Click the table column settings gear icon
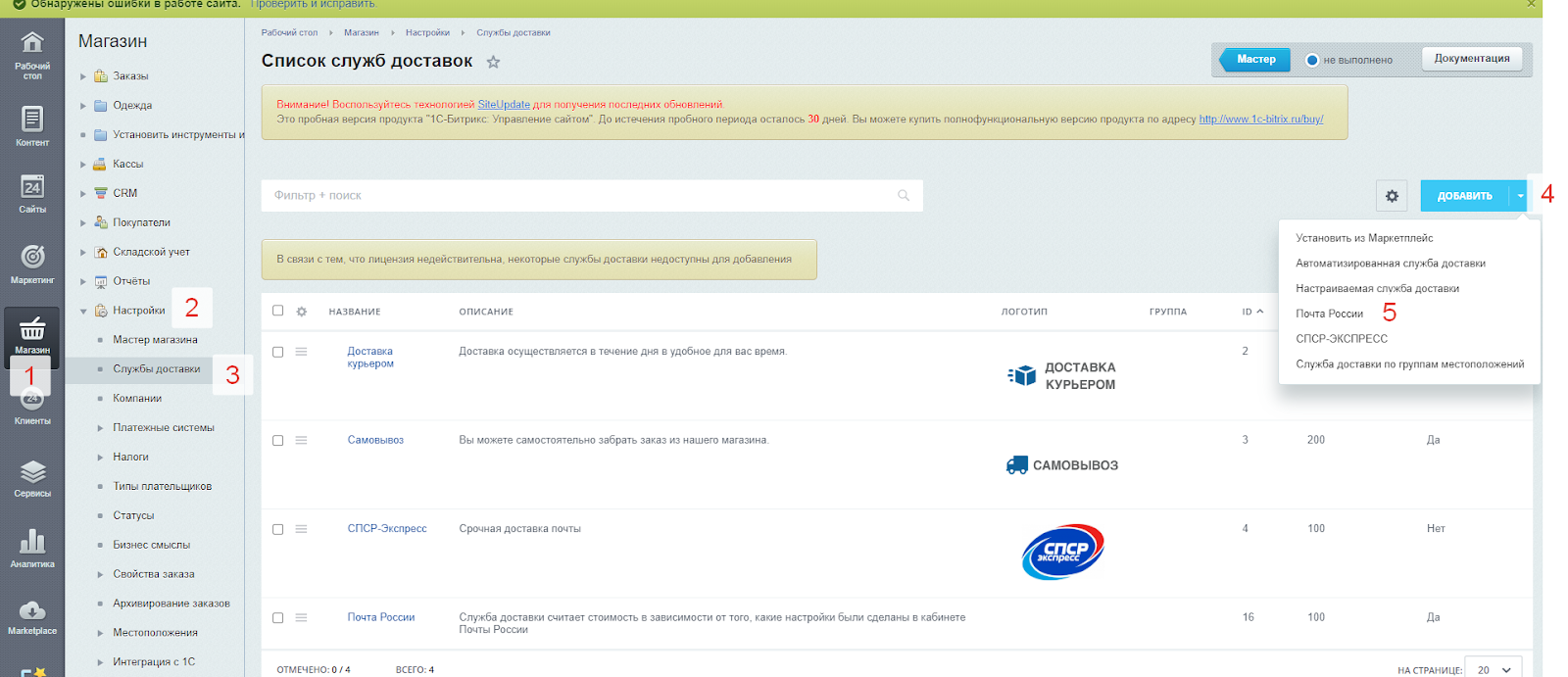Image resolution: width=1568 pixels, height=677 pixels. pos(302,312)
